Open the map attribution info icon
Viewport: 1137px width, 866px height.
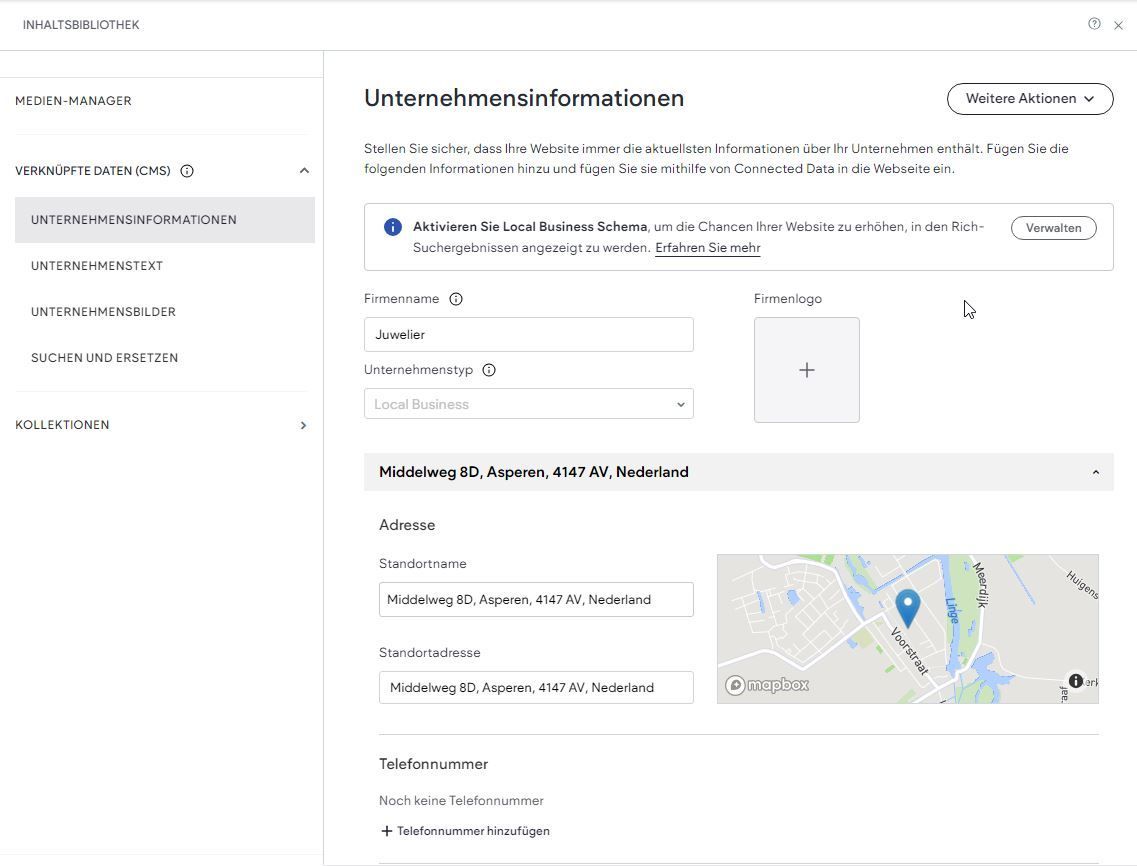[1076, 681]
